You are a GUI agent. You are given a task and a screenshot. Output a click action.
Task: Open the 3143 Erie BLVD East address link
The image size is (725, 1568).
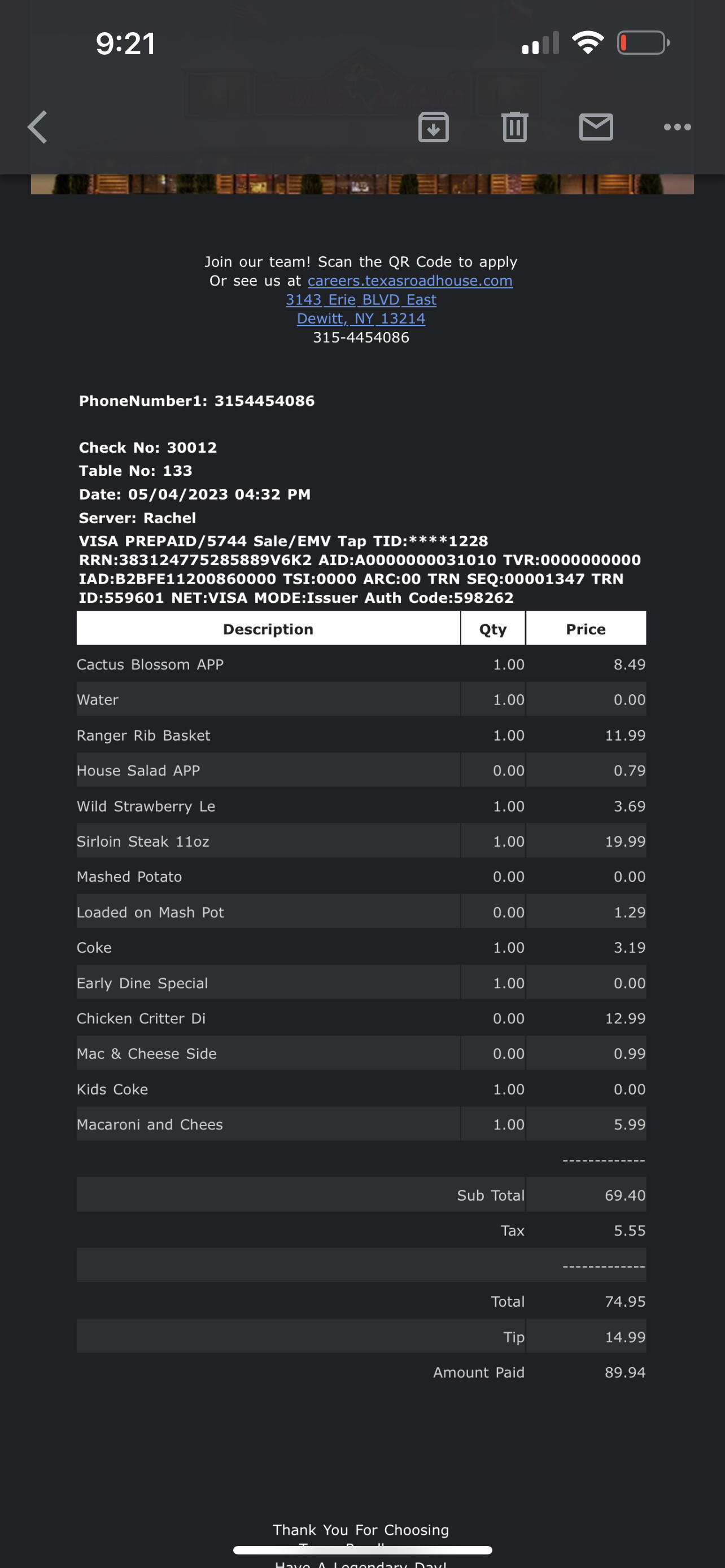point(361,300)
